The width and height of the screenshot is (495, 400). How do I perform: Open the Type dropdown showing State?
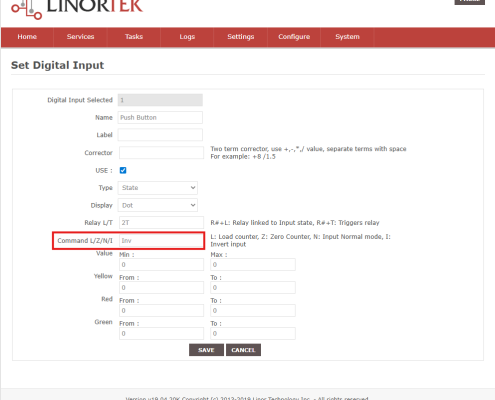click(x=158, y=188)
